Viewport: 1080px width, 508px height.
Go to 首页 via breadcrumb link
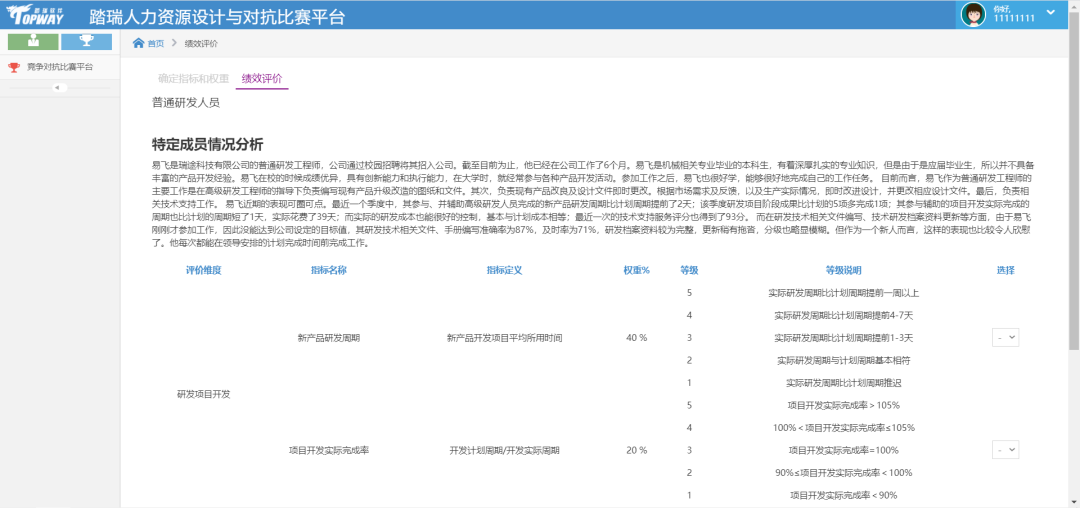click(155, 44)
